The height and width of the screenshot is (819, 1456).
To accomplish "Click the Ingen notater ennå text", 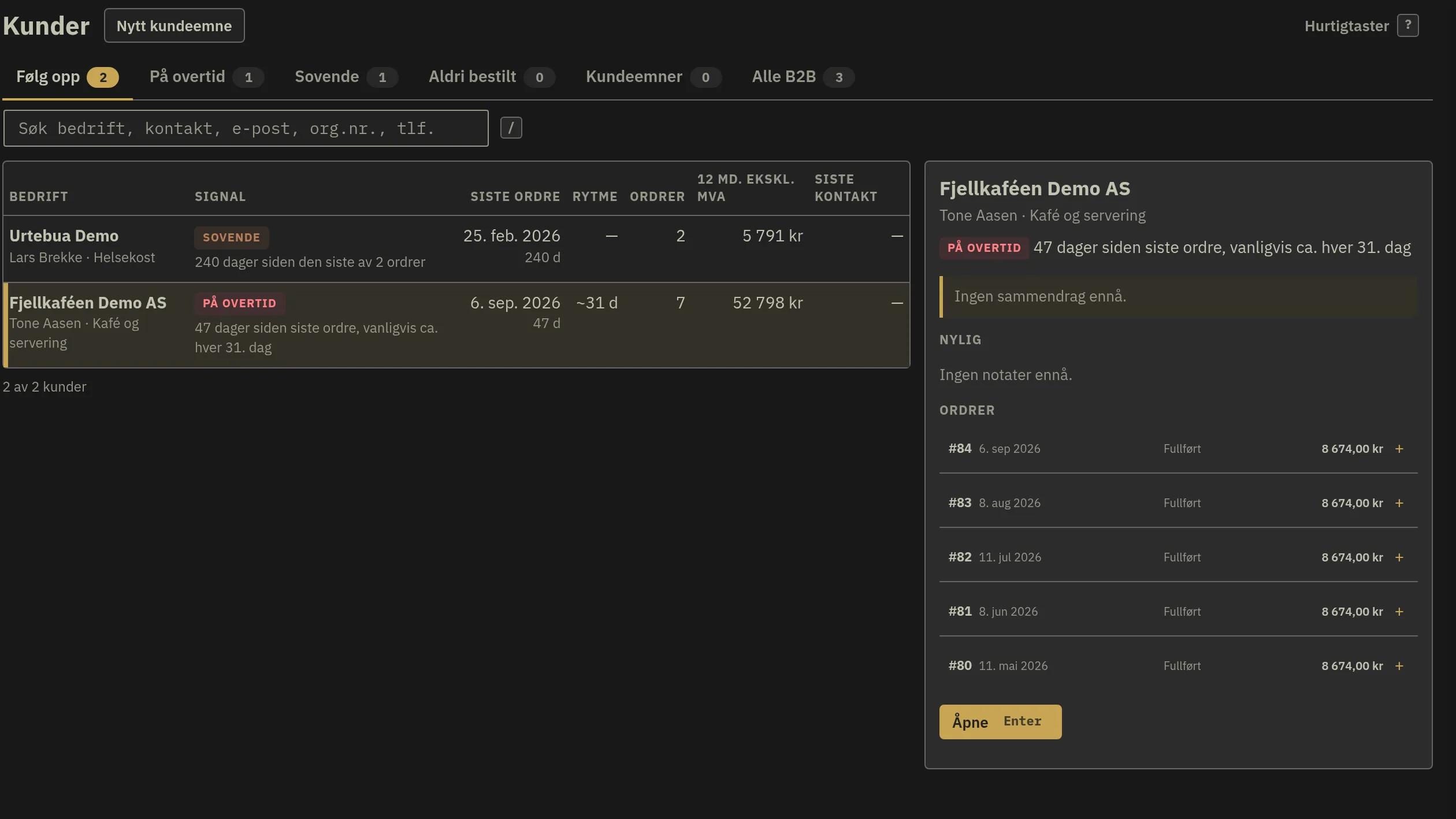I will pyautogui.click(x=1005, y=375).
